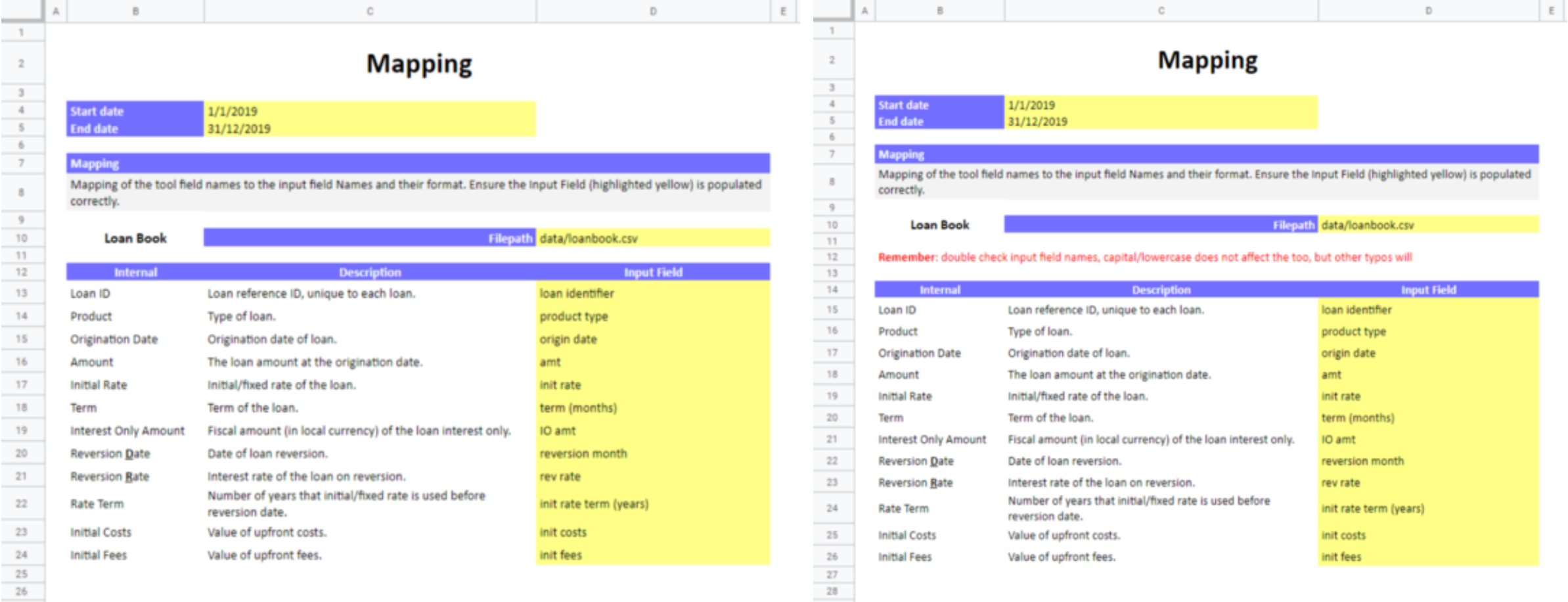This screenshot has width=1568, height=602.
Task: Click Loan Book label in left sheet
Action: click(135, 238)
